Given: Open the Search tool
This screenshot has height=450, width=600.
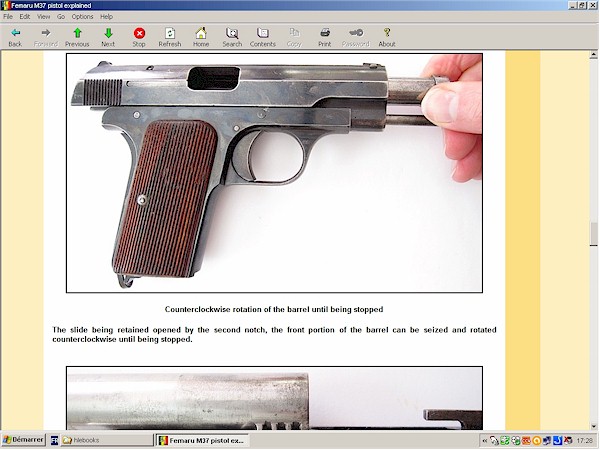Looking at the screenshot, I should click(x=232, y=38).
